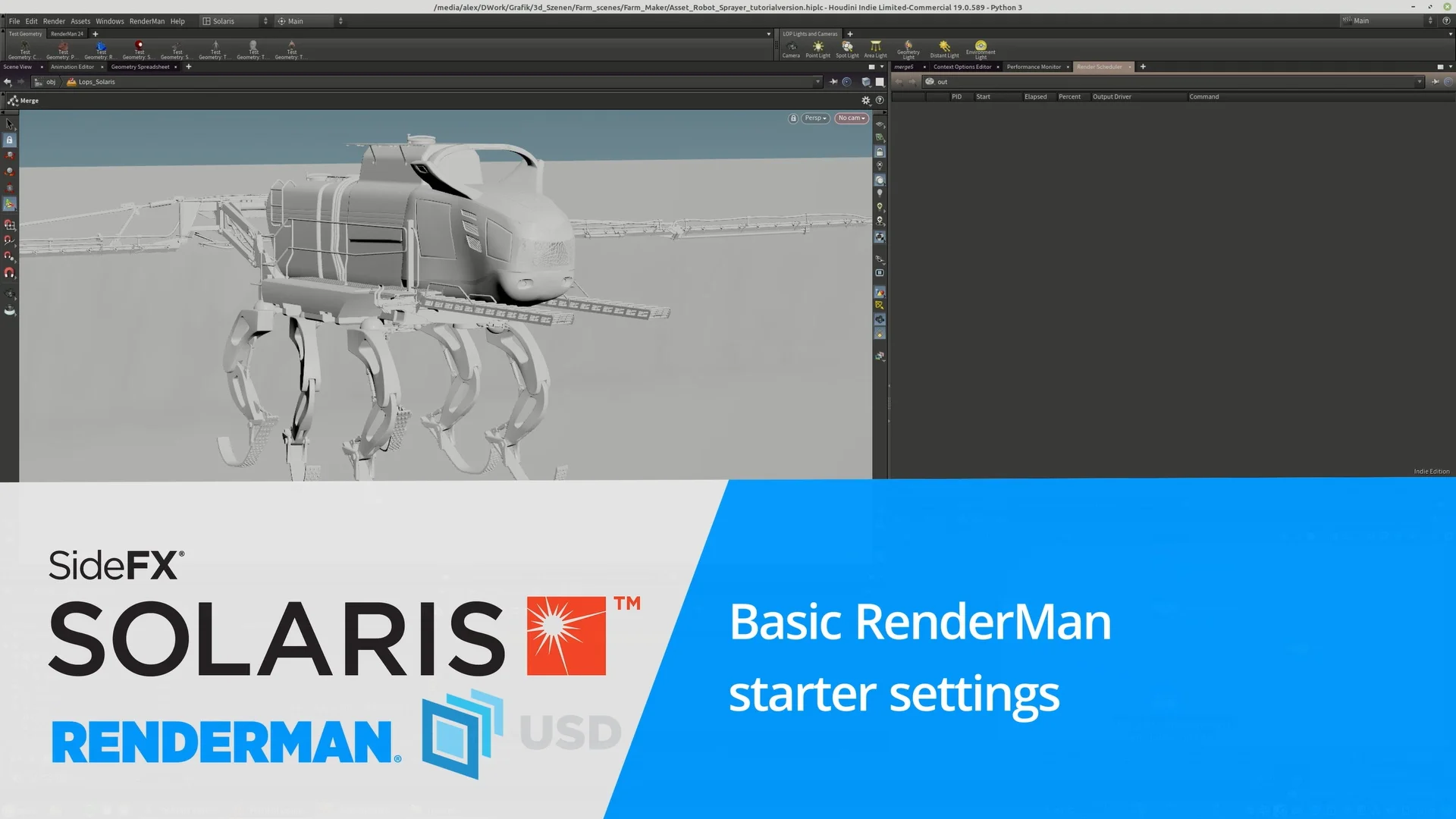Viewport: 1456px width, 819px height.
Task: Click the Area Light shelf tool
Action: (x=875, y=49)
